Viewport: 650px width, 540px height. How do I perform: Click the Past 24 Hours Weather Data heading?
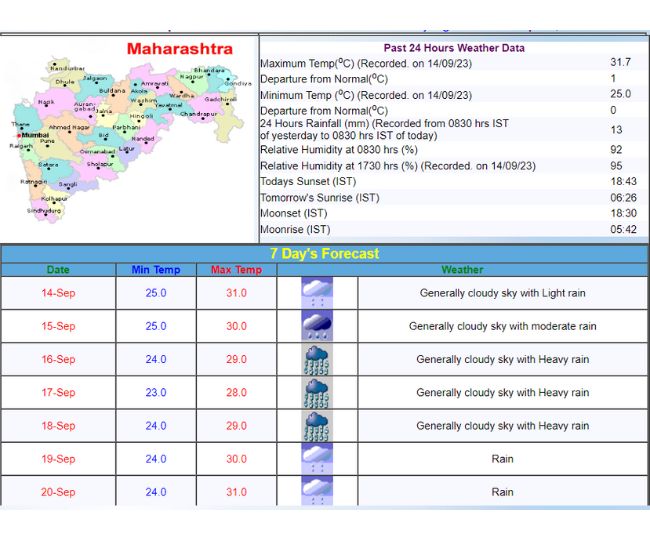tap(453, 48)
